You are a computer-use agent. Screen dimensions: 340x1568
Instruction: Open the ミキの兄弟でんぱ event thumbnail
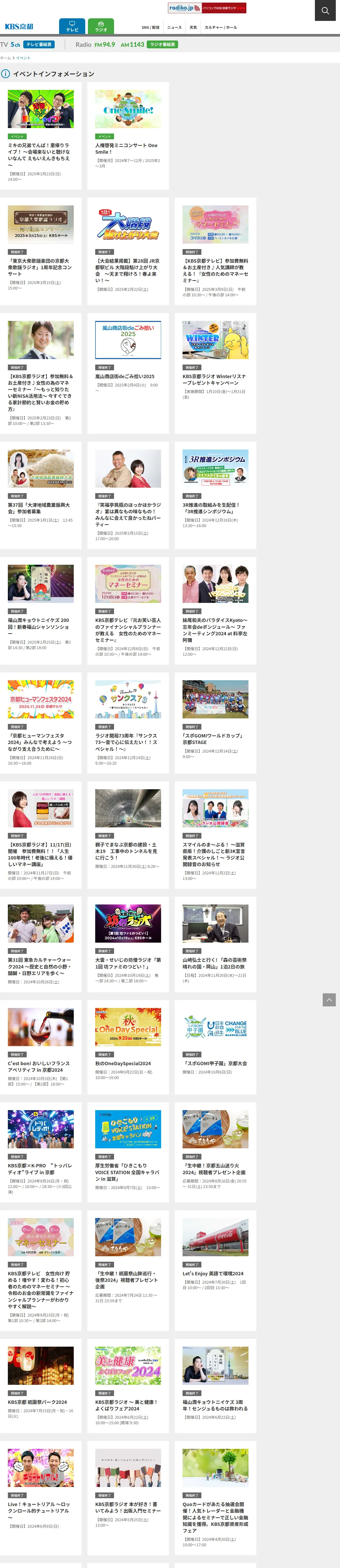click(x=41, y=109)
